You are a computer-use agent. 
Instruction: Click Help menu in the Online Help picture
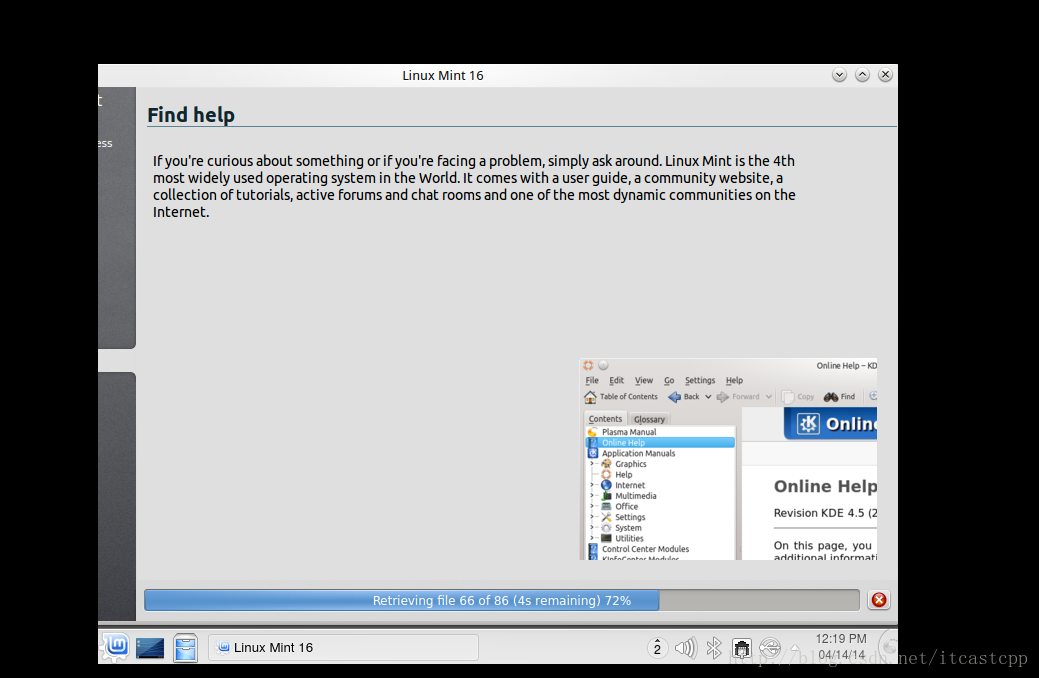click(734, 380)
